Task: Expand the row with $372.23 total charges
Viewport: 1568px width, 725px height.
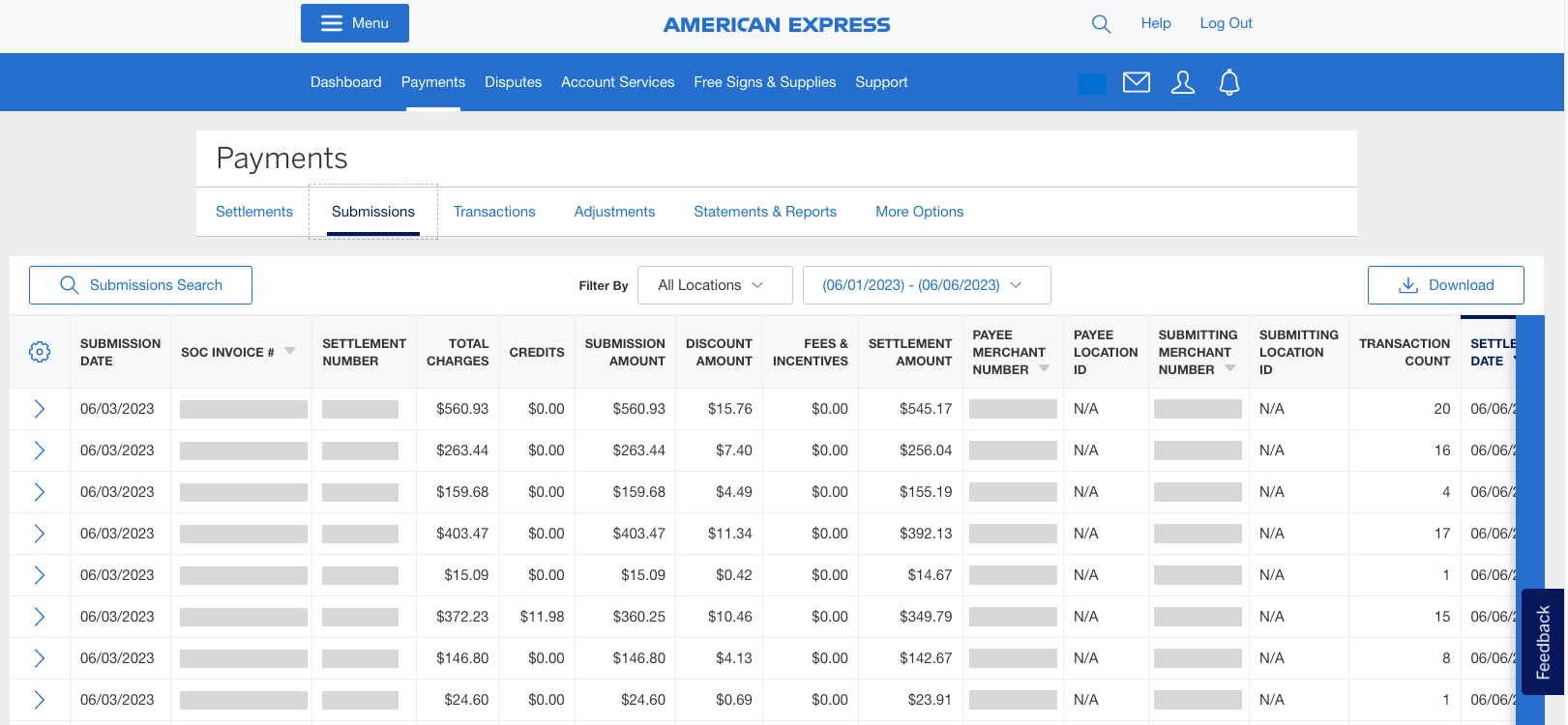Action: click(x=40, y=617)
